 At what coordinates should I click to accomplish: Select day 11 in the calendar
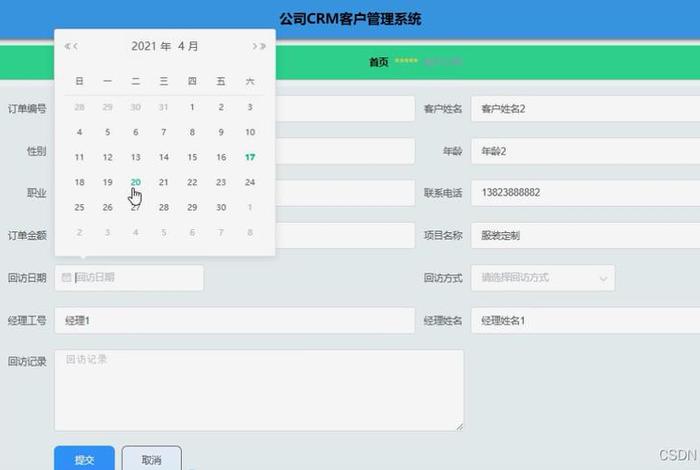pyautogui.click(x=79, y=157)
